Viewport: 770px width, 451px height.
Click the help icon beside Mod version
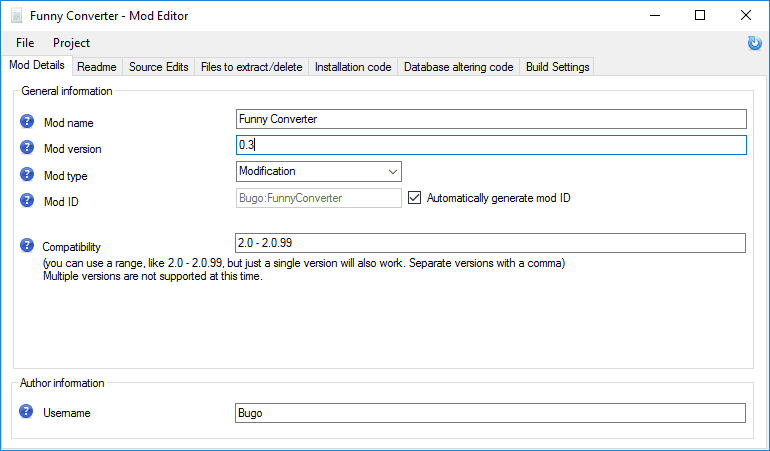point(27,148)
